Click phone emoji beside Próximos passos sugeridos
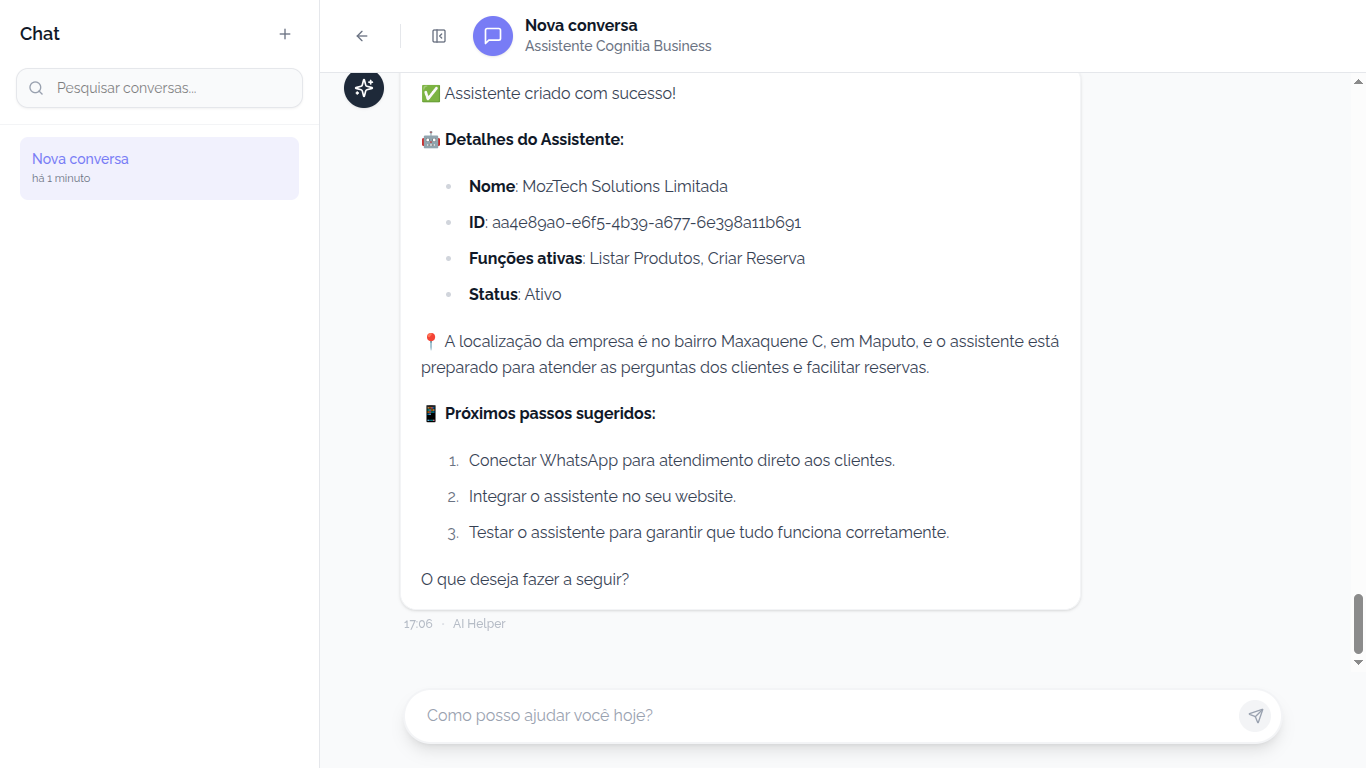This screenshot has height=768, width=1366. (431, 414)
